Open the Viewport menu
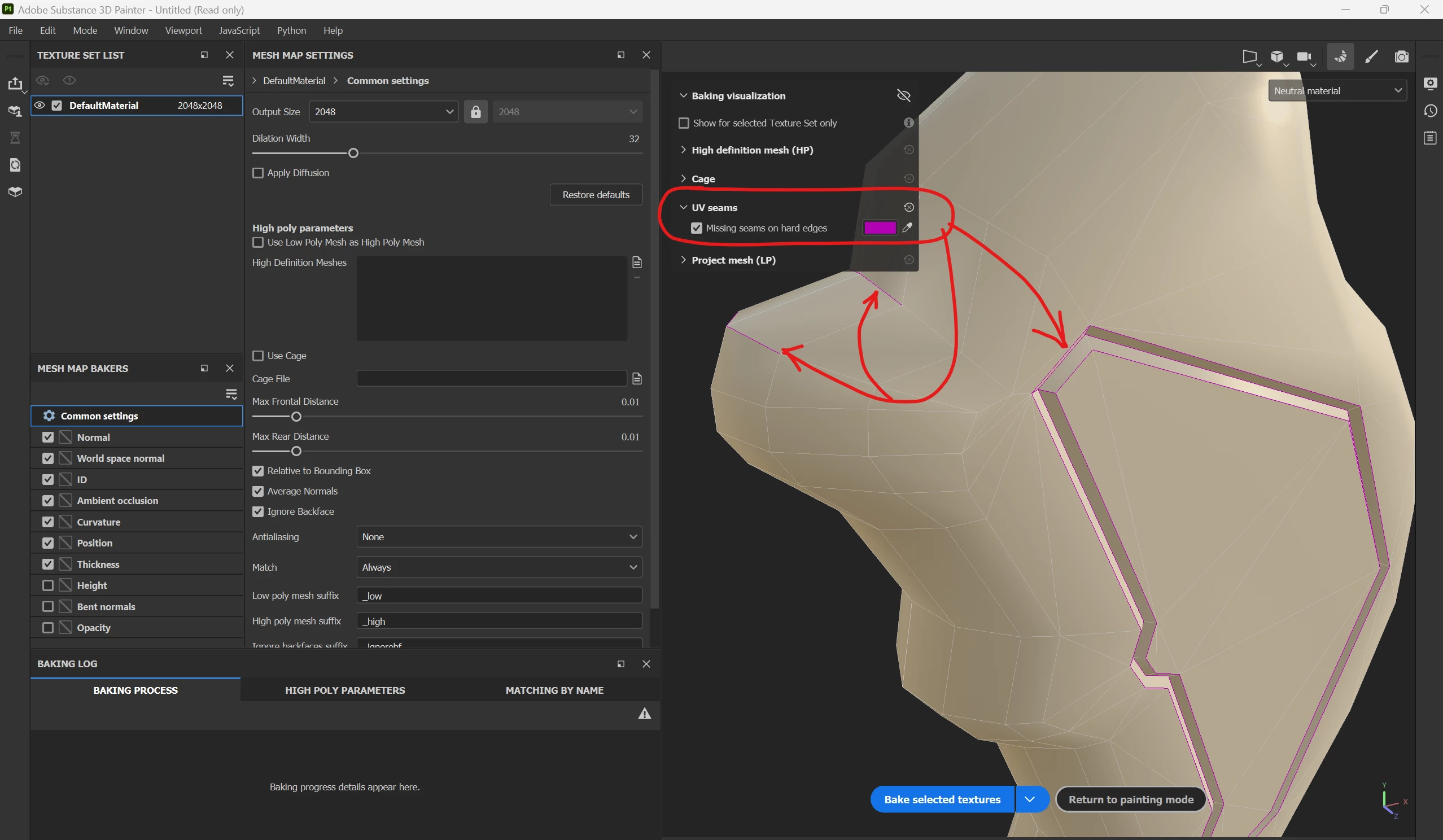The width and height of the screenshot is (1443, 840). [x=183, y=30]
